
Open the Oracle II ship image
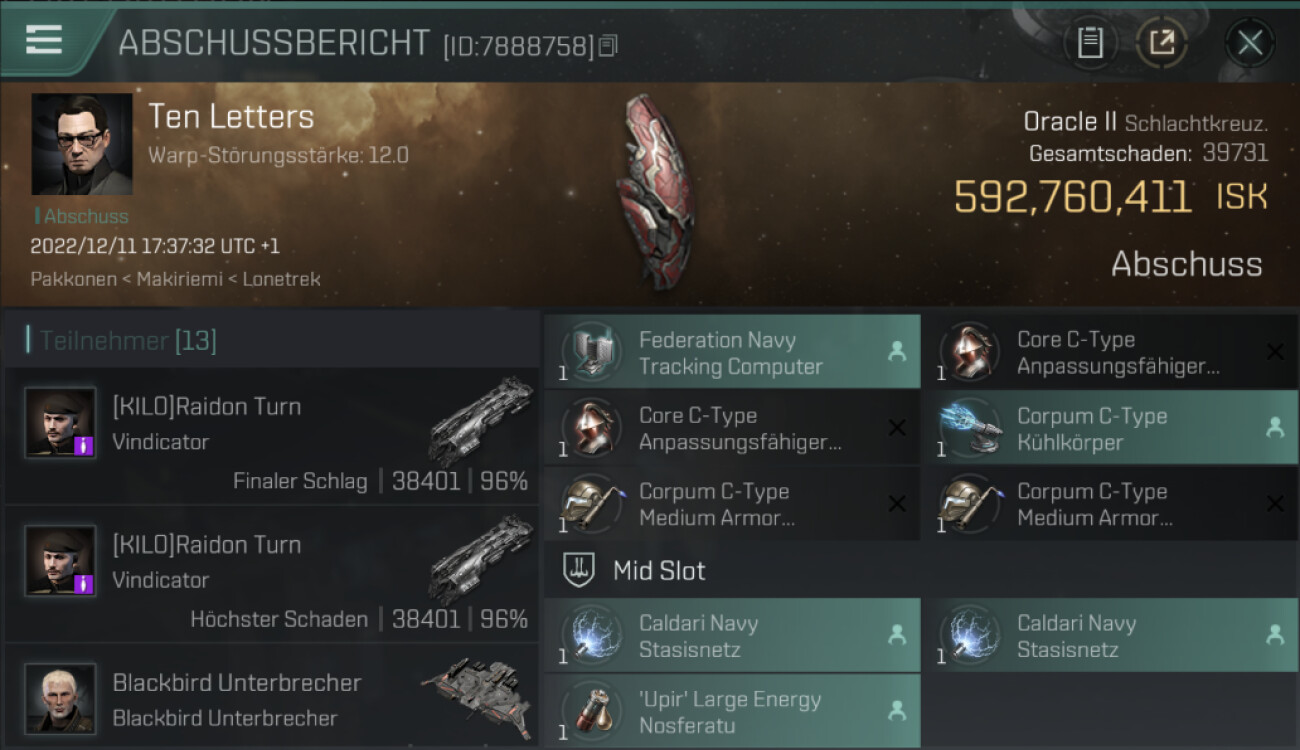pos(654,192)
